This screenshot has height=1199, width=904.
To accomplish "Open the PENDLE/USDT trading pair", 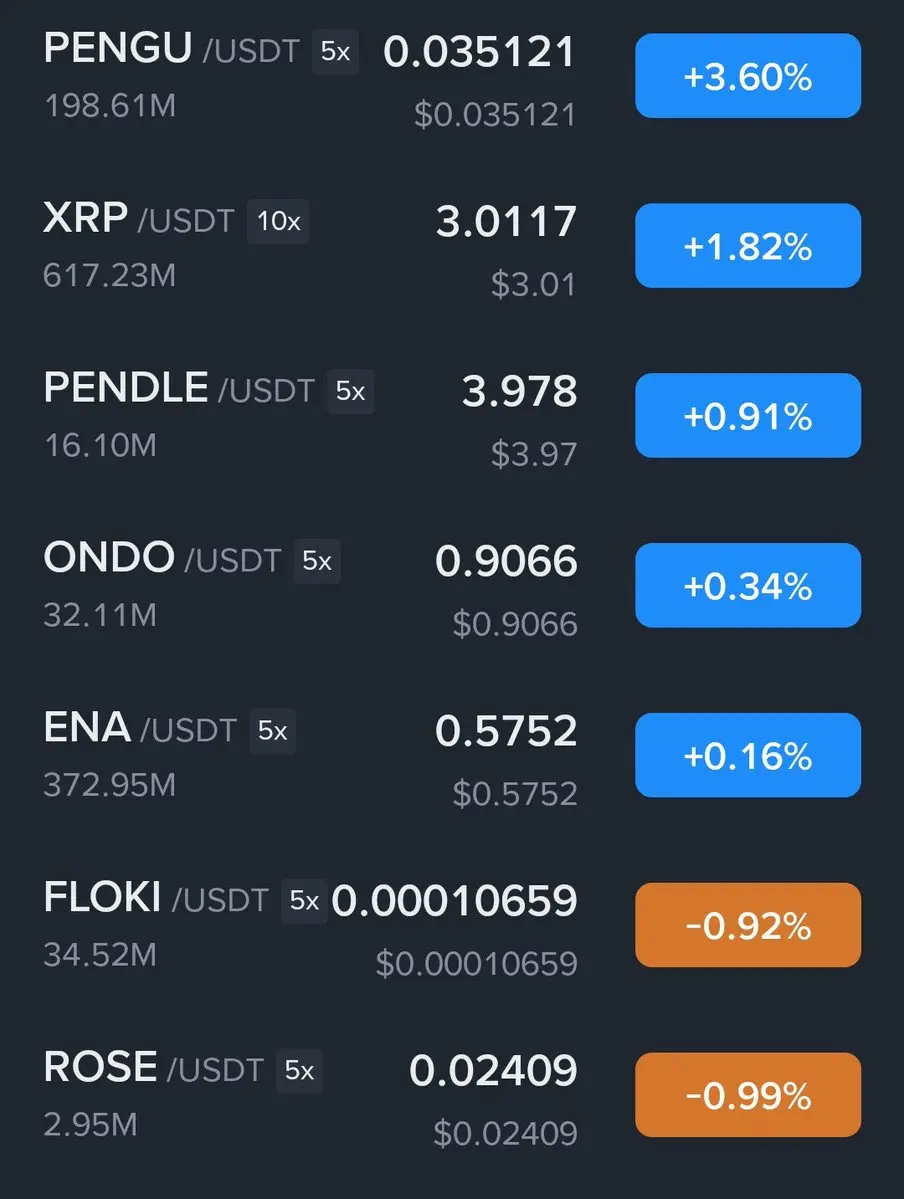I will (179, 388).
